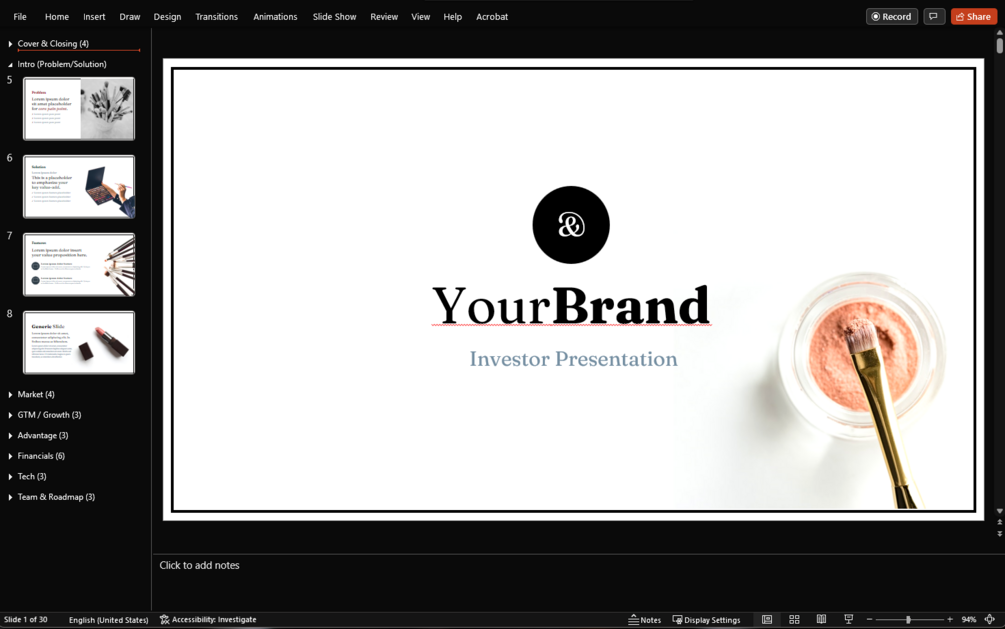Select slide 6 Solution thumbnail
Screen dimensions: 1005x629
79,187
